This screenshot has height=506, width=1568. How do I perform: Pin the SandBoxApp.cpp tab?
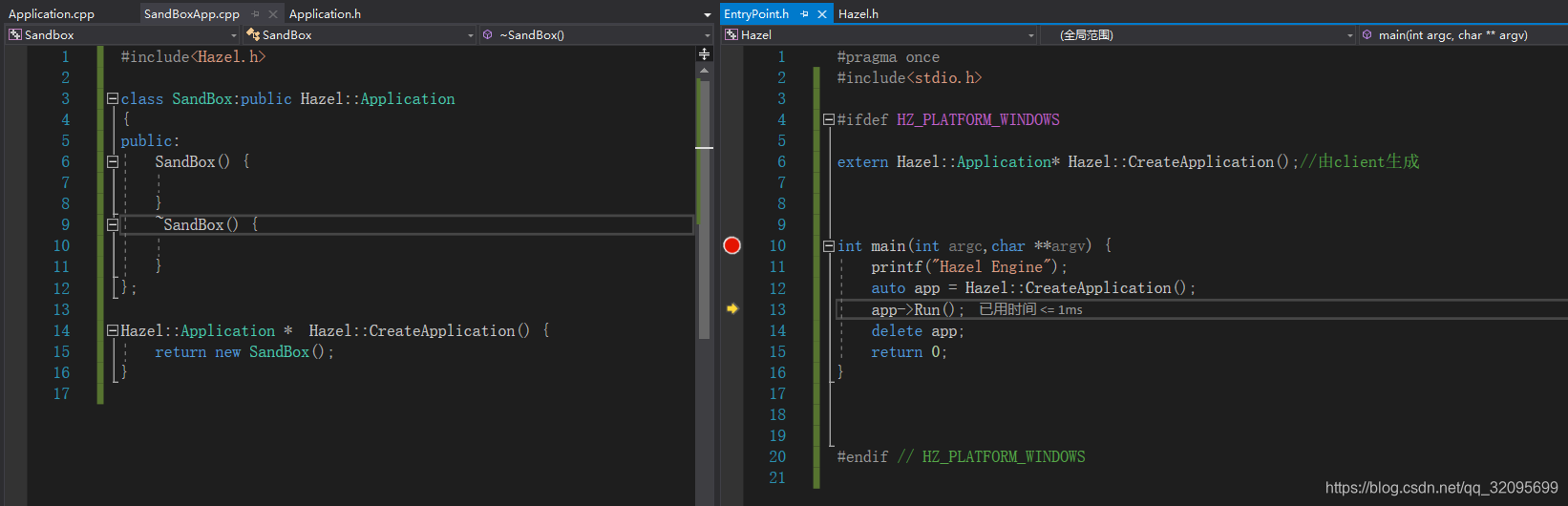tap(255, 13)
